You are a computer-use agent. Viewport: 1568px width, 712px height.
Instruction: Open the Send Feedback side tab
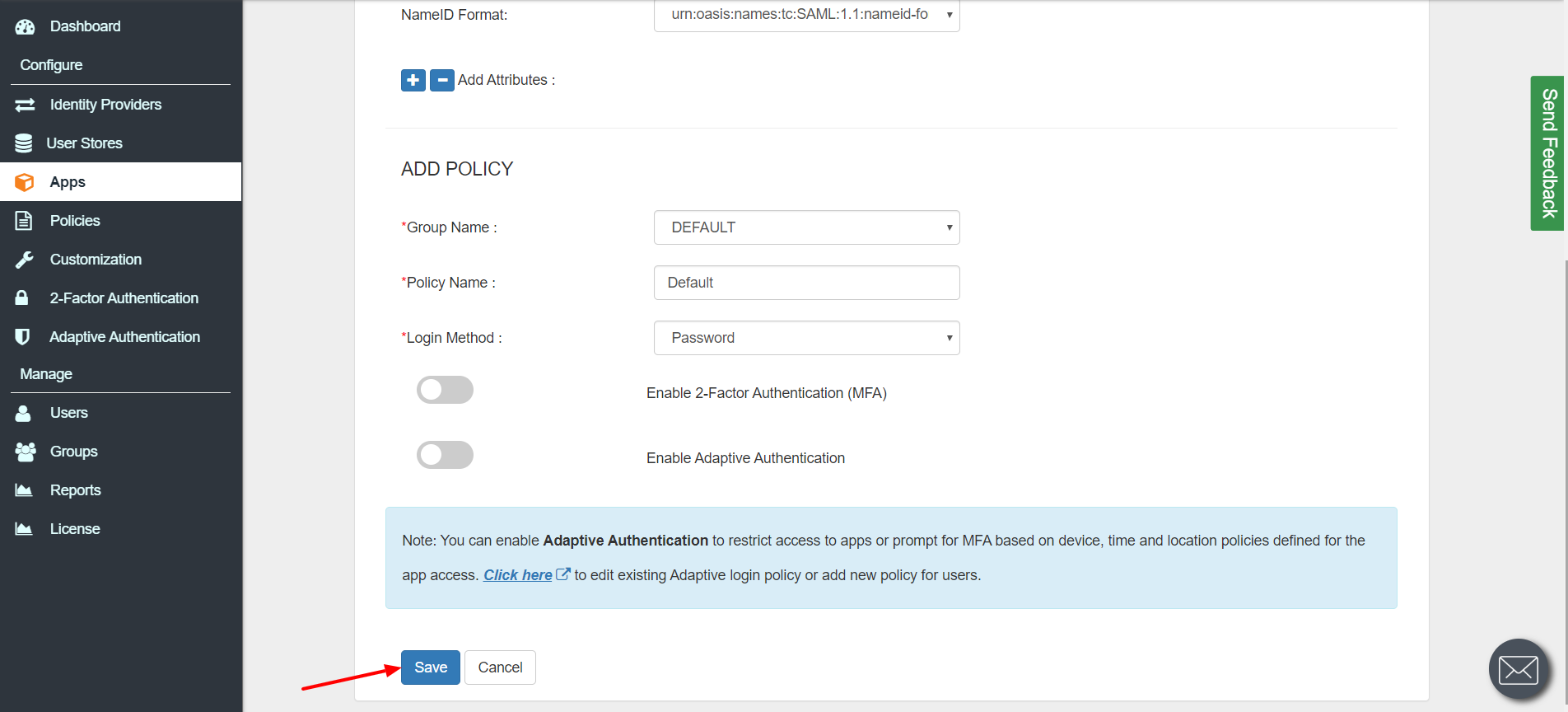point(1548,153)
